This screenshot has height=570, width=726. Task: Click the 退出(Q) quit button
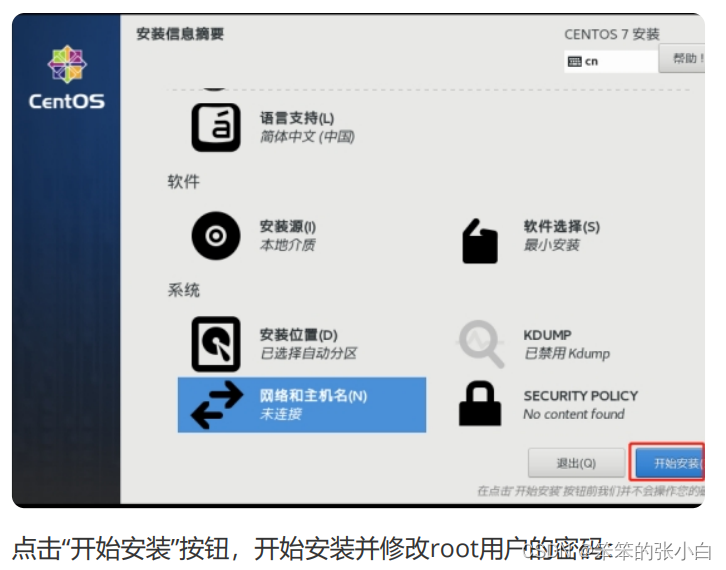coord(576,463)
